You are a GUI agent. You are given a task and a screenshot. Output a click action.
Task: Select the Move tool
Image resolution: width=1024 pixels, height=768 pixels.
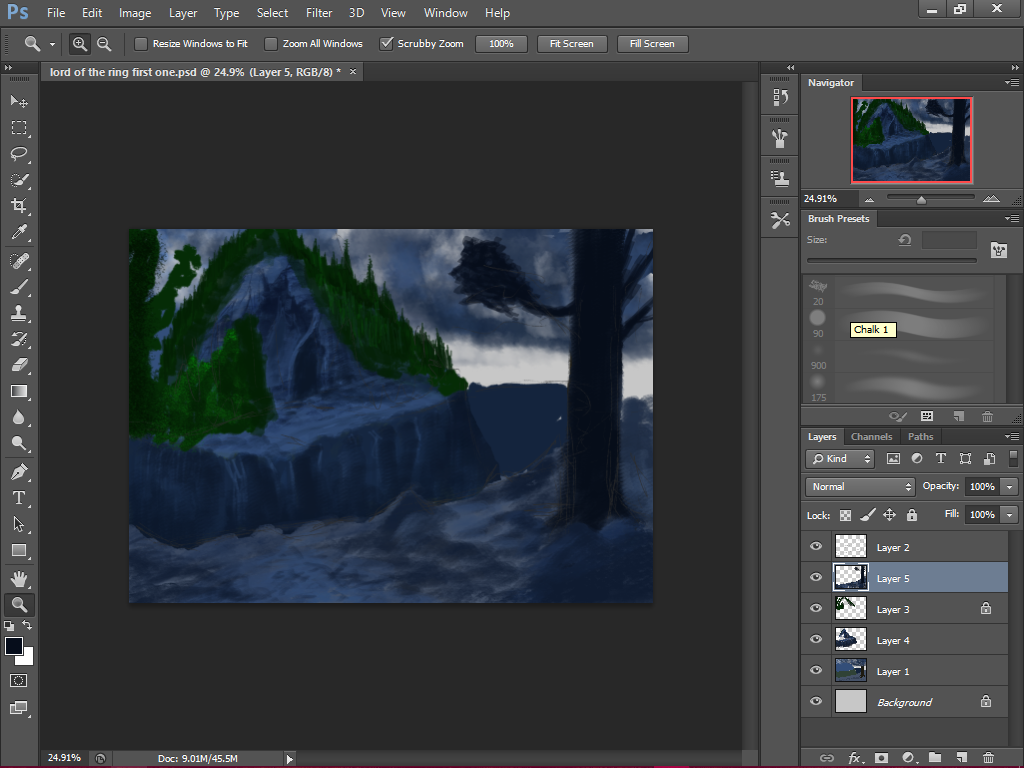tap(19, 101)
